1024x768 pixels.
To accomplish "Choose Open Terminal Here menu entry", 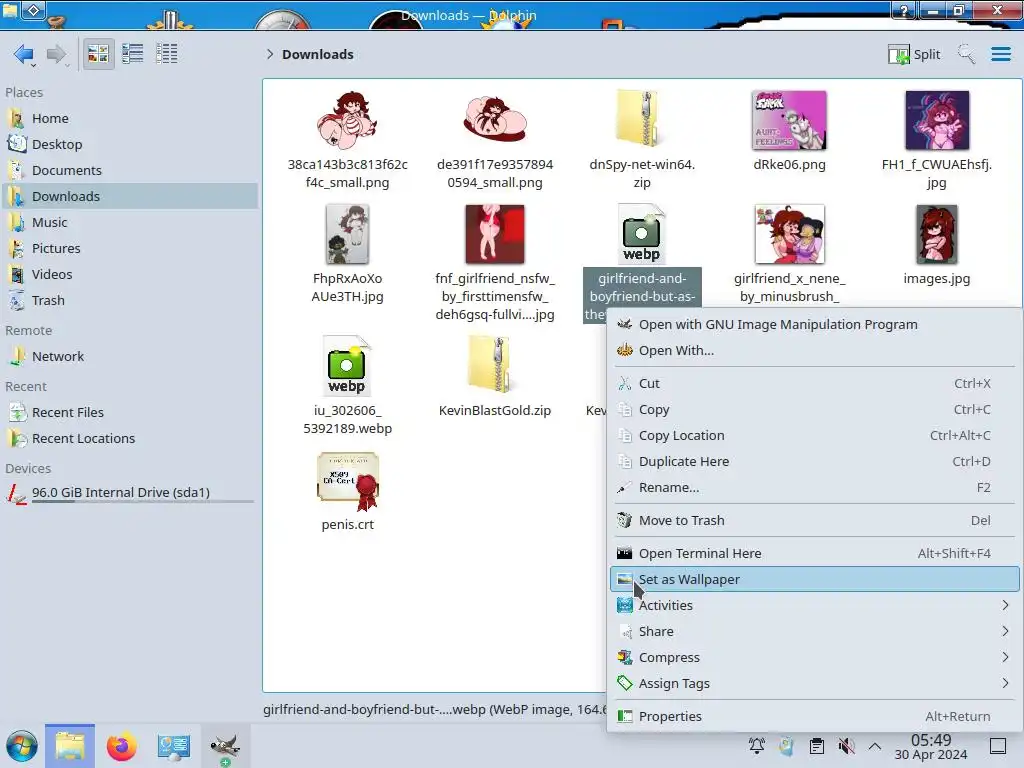I will pos(814,554).
